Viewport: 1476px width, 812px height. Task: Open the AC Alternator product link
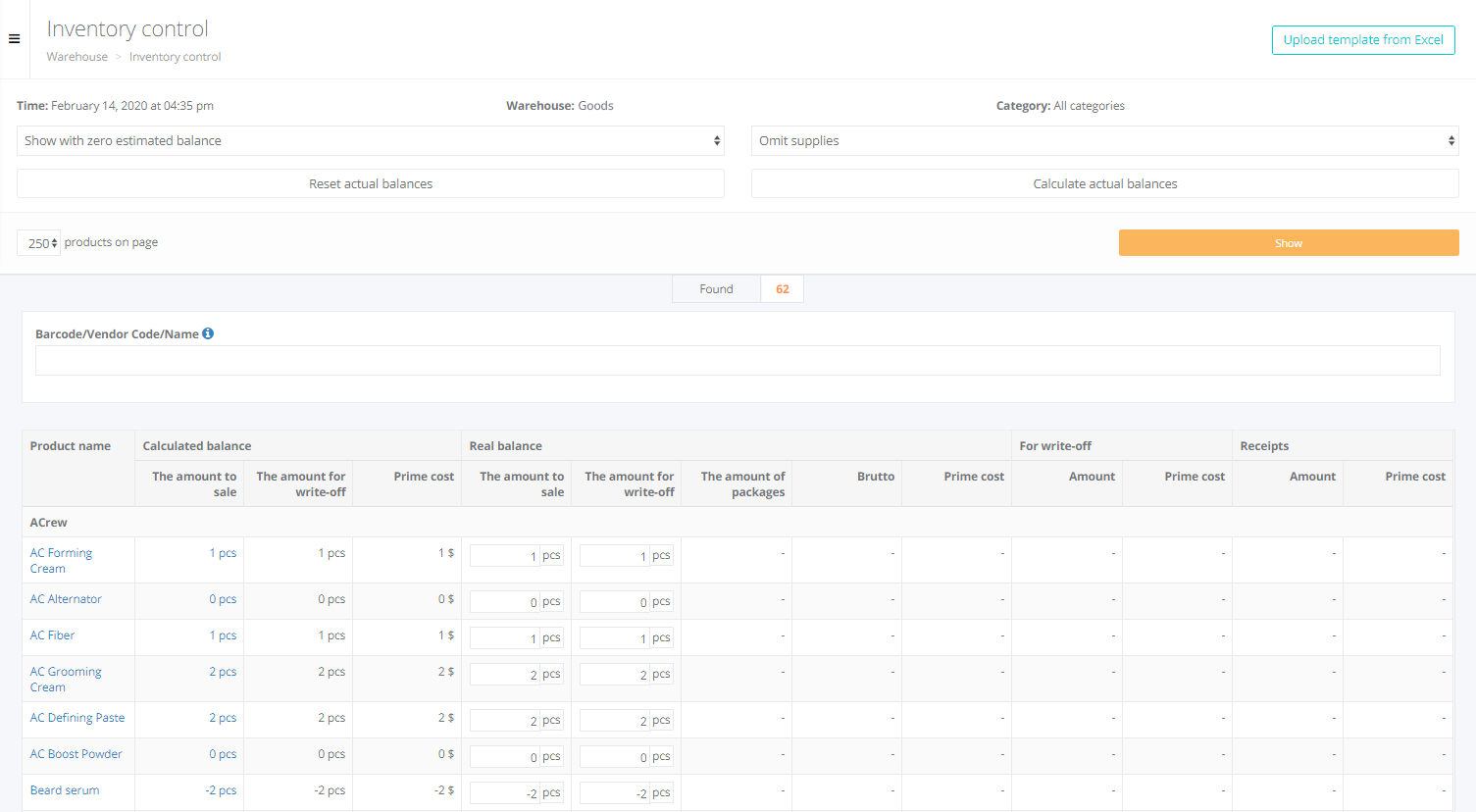(66, 599)
